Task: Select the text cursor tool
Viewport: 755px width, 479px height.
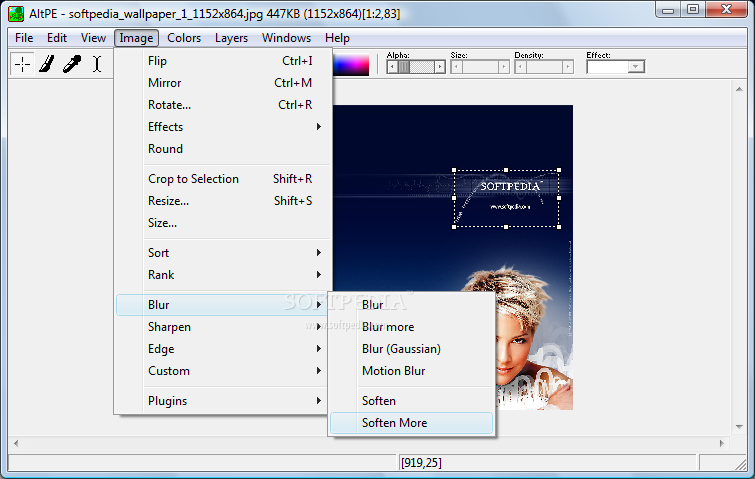Action: [97, 64]
